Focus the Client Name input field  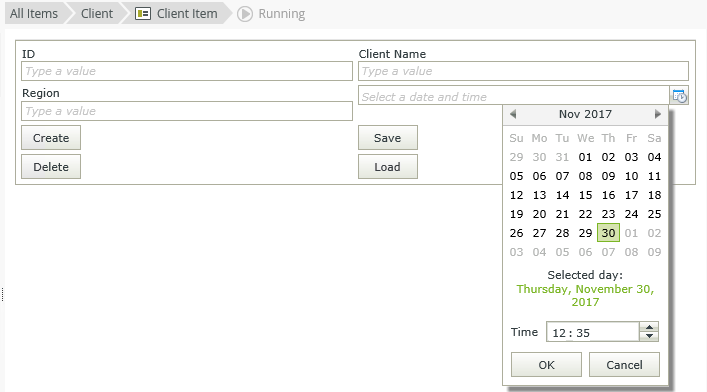[x=523, y=71]
